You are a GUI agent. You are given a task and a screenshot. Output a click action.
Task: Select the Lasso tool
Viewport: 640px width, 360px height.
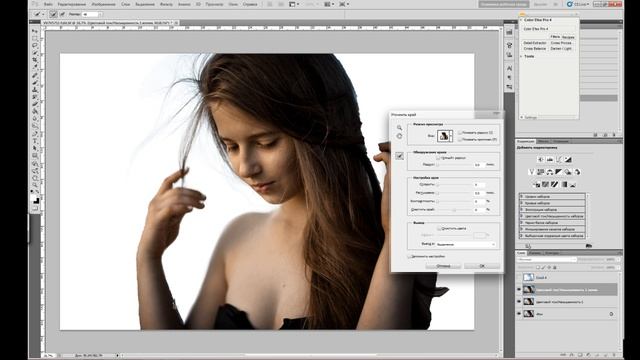pos(35,46)
